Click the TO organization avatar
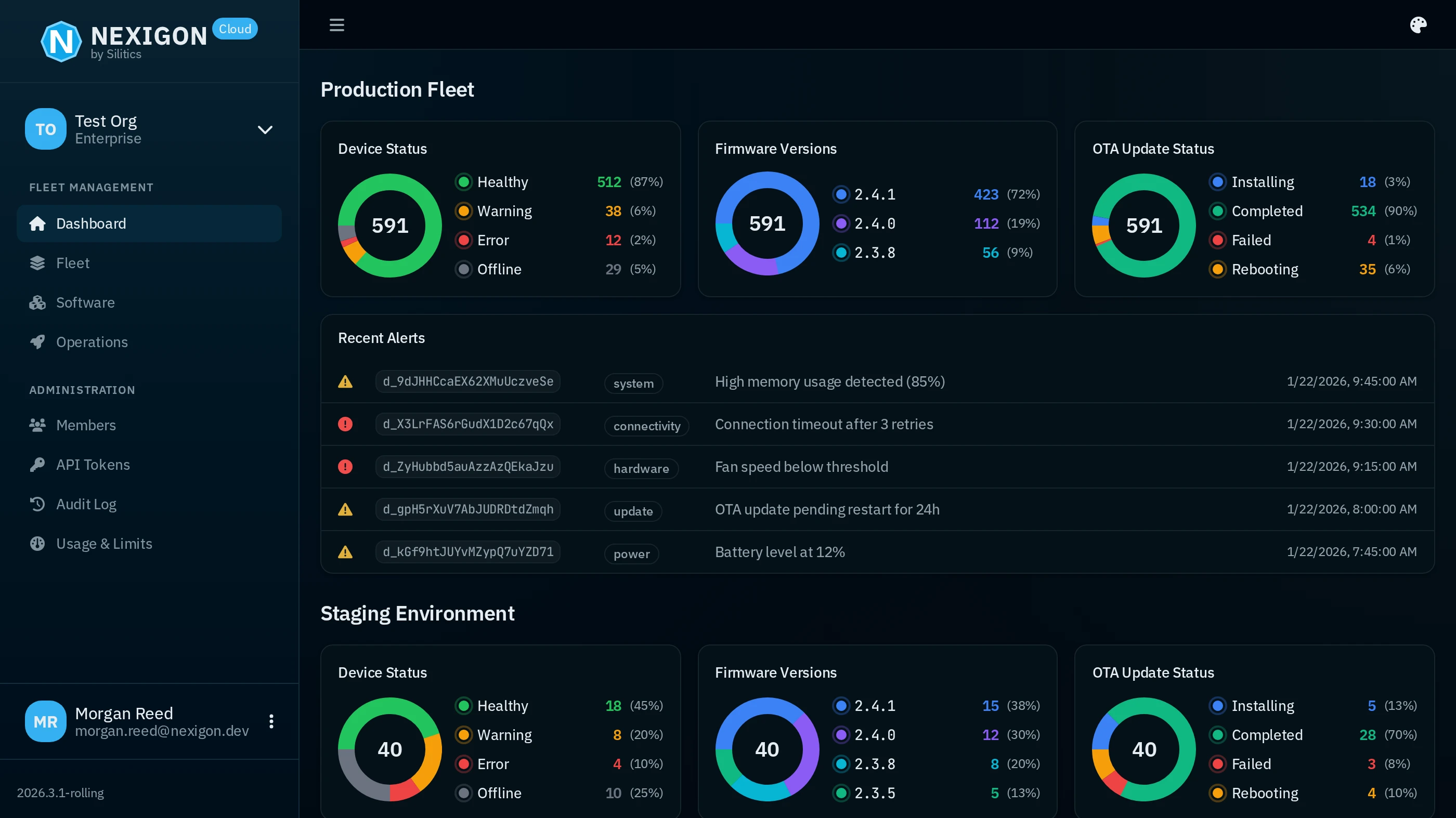The width and height of the screenshot is (1456, 818). coord(46,129)
